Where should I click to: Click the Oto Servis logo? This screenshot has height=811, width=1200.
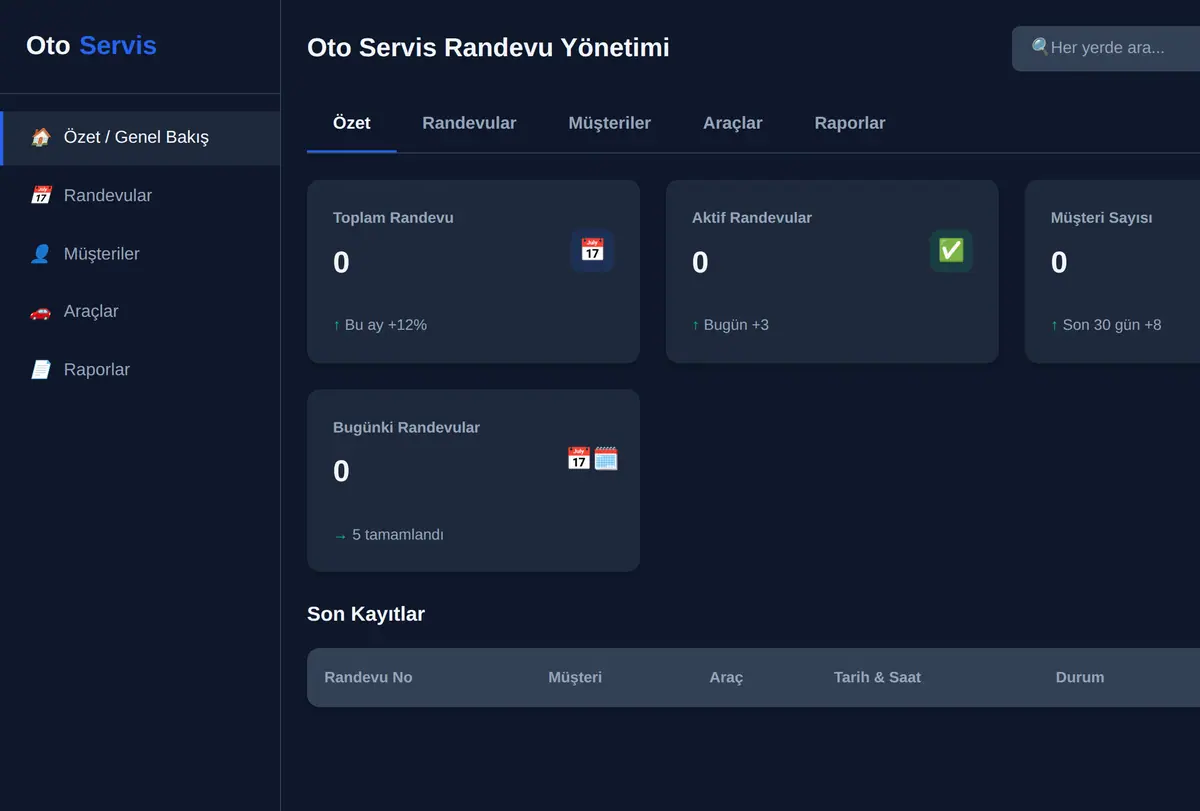[x=91, y=45]
